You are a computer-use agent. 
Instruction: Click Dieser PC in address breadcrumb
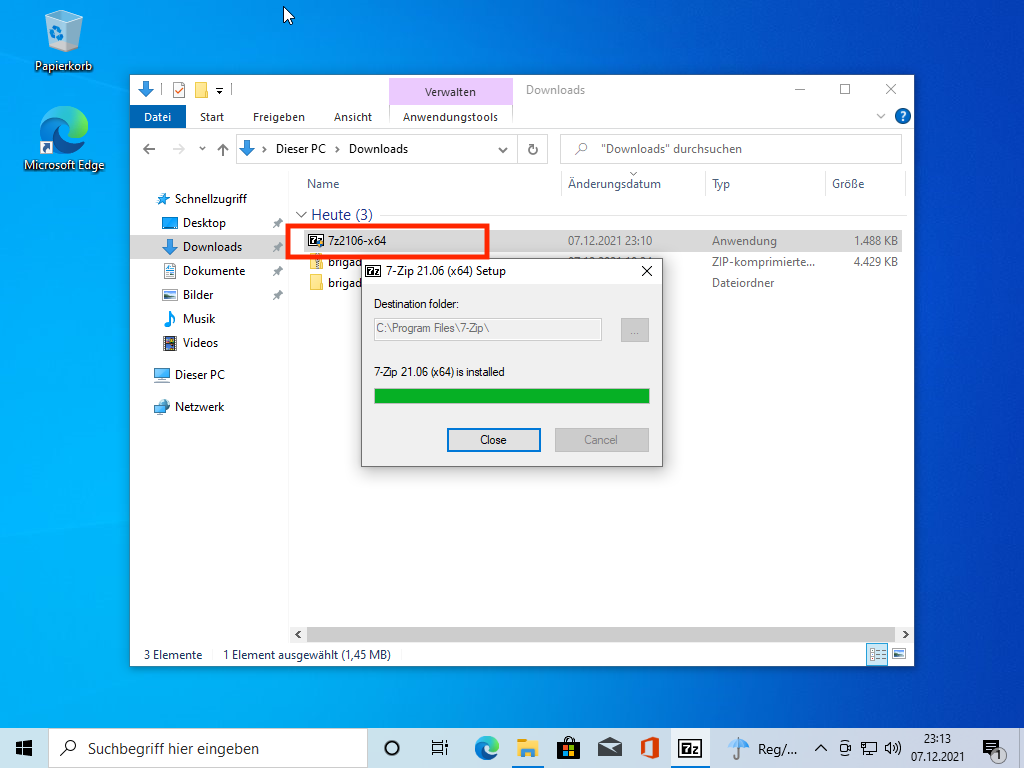click(x=300, y=149)
